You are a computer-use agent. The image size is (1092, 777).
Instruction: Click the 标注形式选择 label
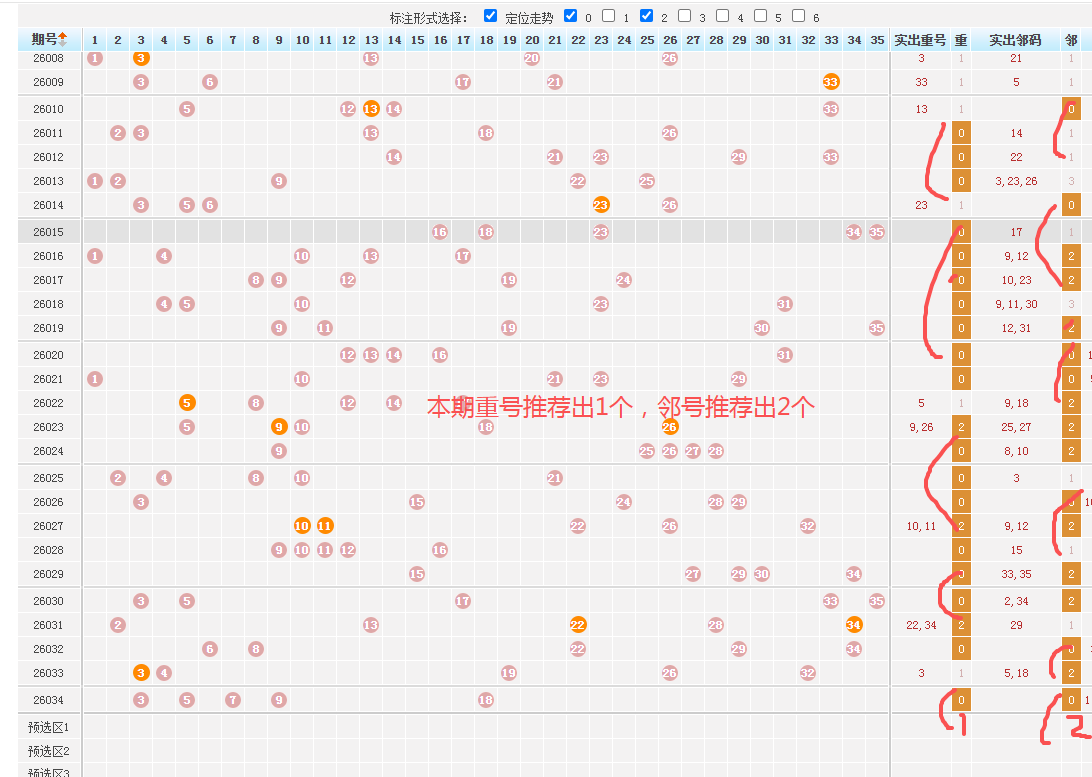(x=429, y=18)
